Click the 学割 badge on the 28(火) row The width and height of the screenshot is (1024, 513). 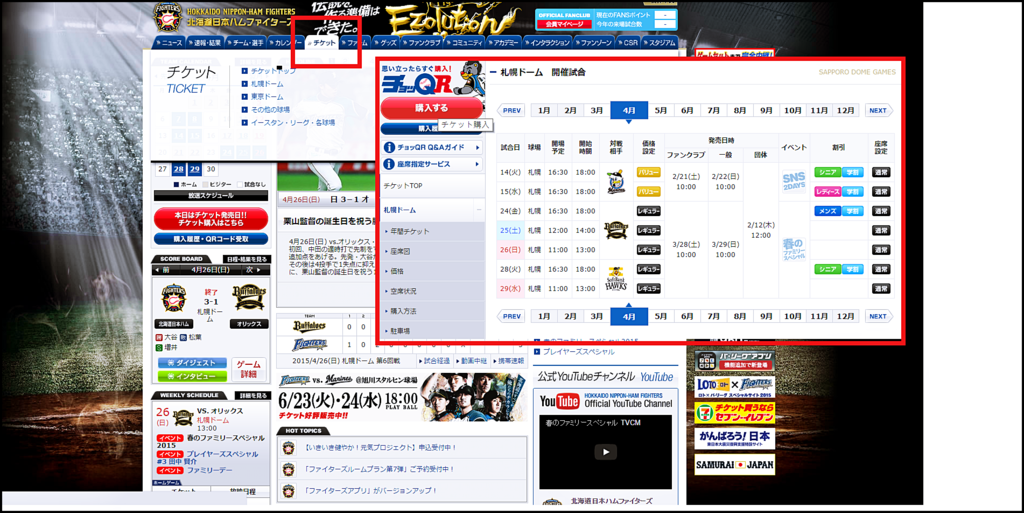[x=852, y=270]
